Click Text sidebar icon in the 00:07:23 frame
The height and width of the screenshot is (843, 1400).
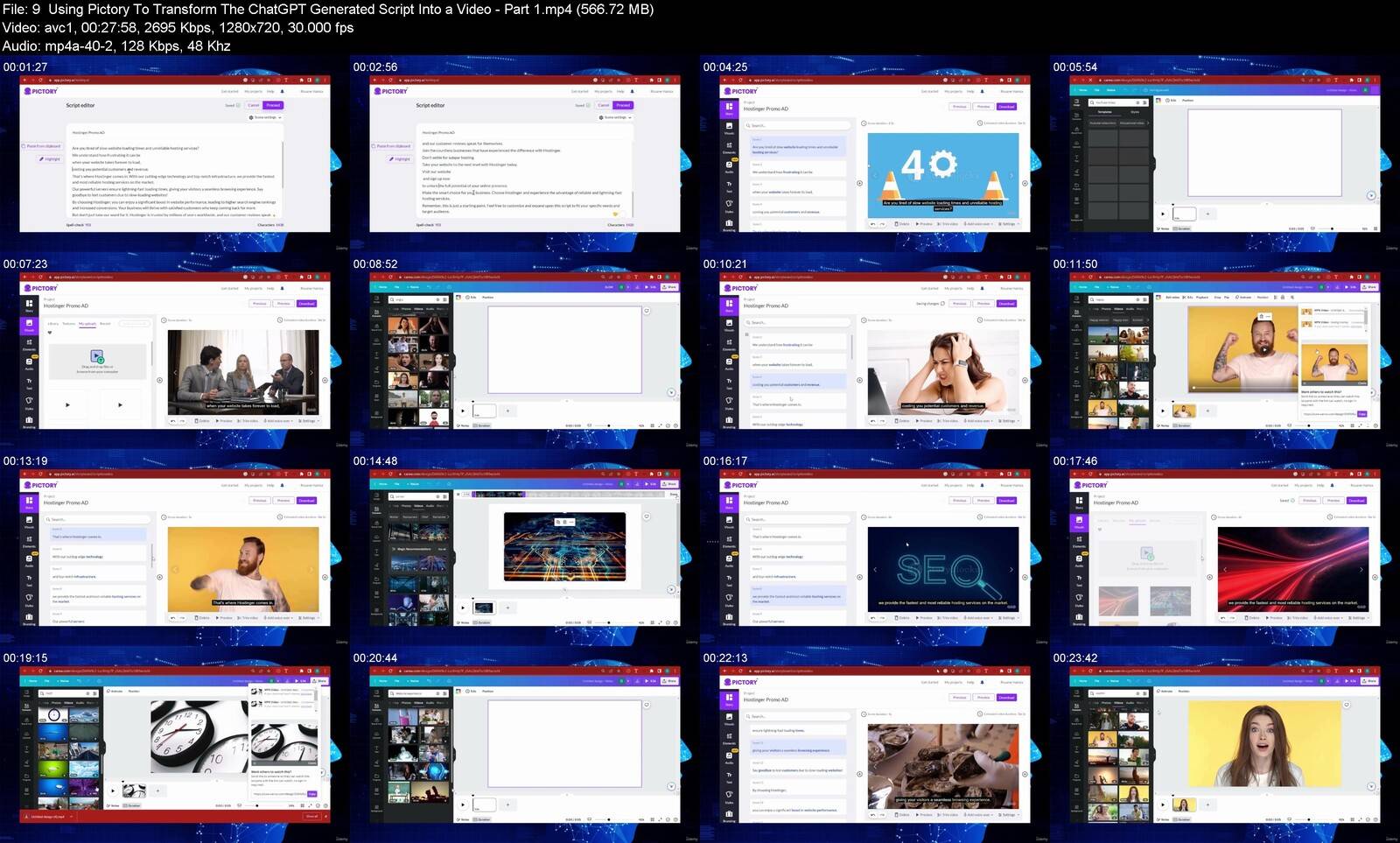click(29, 382)
